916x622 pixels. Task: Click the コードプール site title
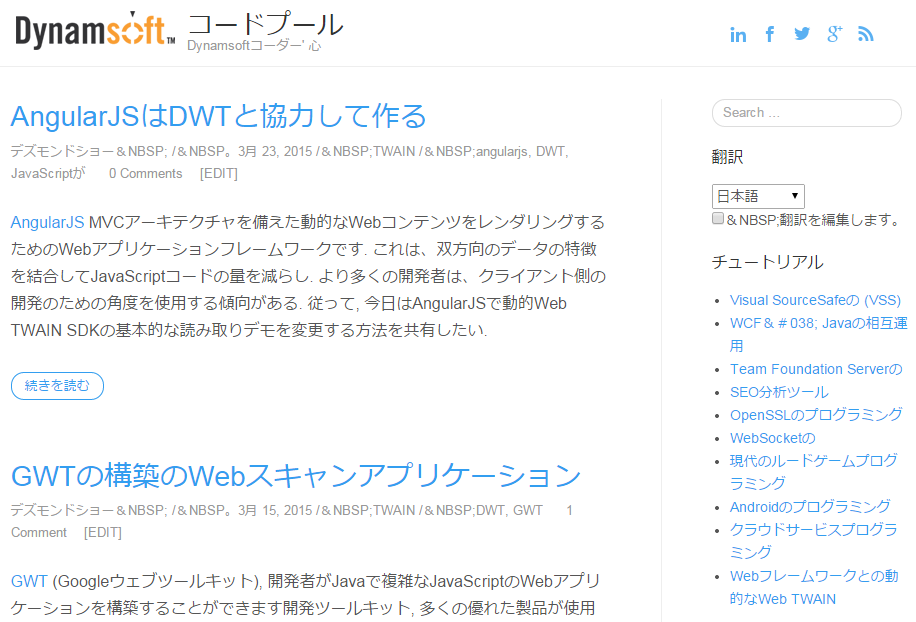point(265,24)
